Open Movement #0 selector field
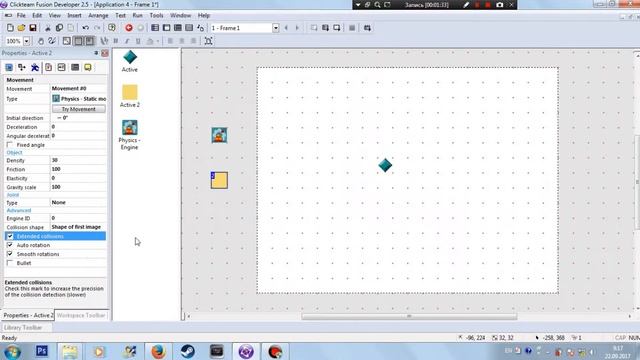Screen dimensions: 640x360 coord(78,89)
